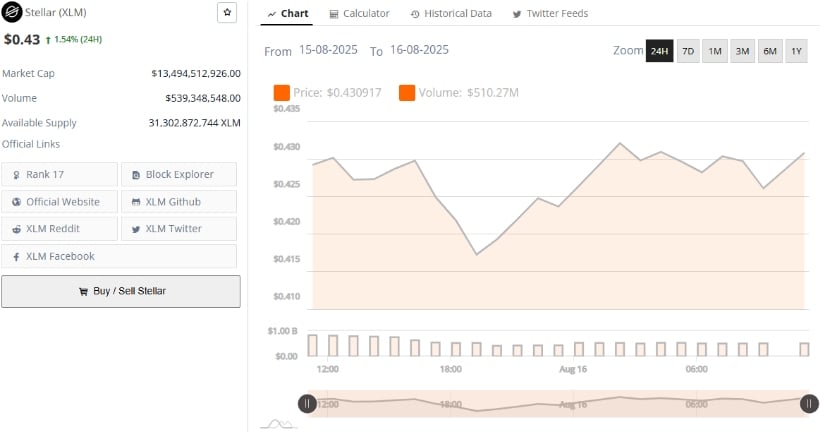Click the Twitter Feeds bird icon
This screenshot has height=432, width=825.
(x=517, y=14)
